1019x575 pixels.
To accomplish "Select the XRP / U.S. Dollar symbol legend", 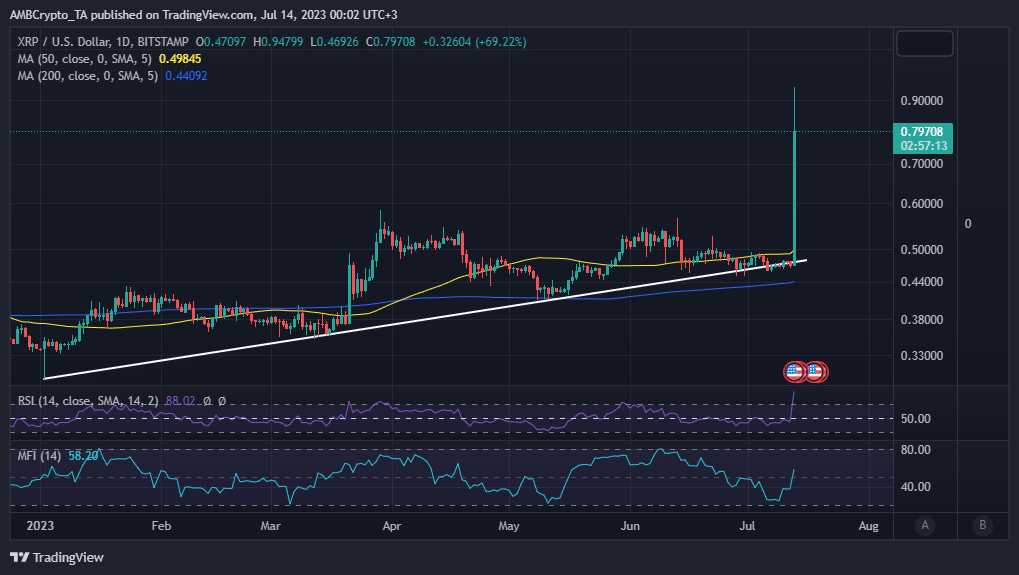I will pyautogui.click(x=103, y=42).
